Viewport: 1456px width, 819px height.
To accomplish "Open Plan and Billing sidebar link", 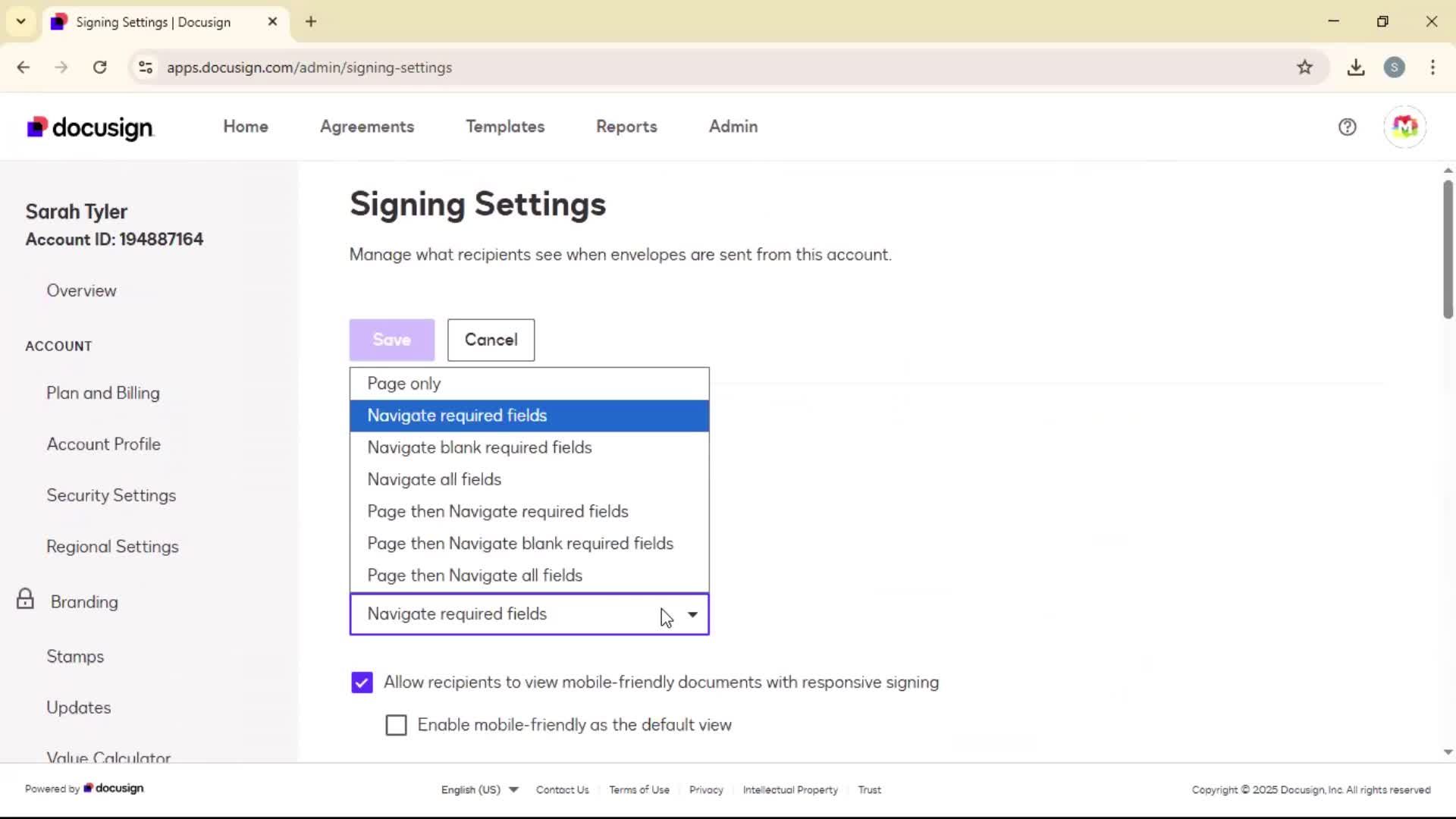I will click(x=103, y=393).
